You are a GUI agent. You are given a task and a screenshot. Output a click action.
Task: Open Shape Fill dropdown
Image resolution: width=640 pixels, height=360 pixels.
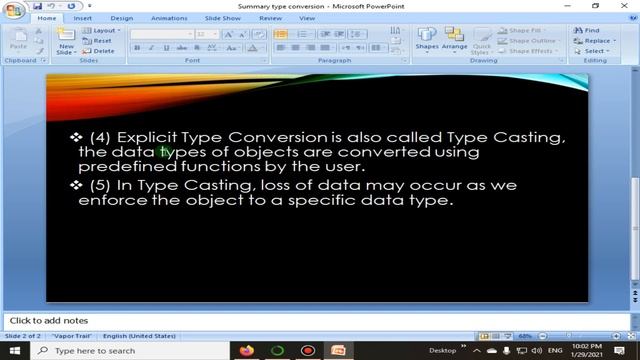point(522,31)
